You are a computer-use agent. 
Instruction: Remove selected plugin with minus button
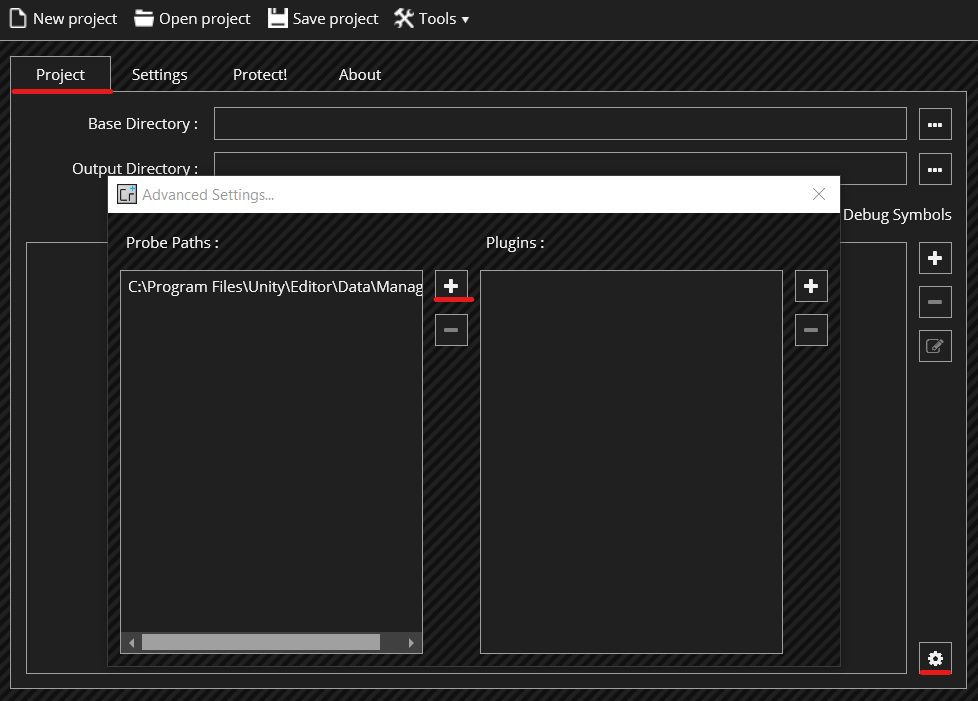coord(811,330)
